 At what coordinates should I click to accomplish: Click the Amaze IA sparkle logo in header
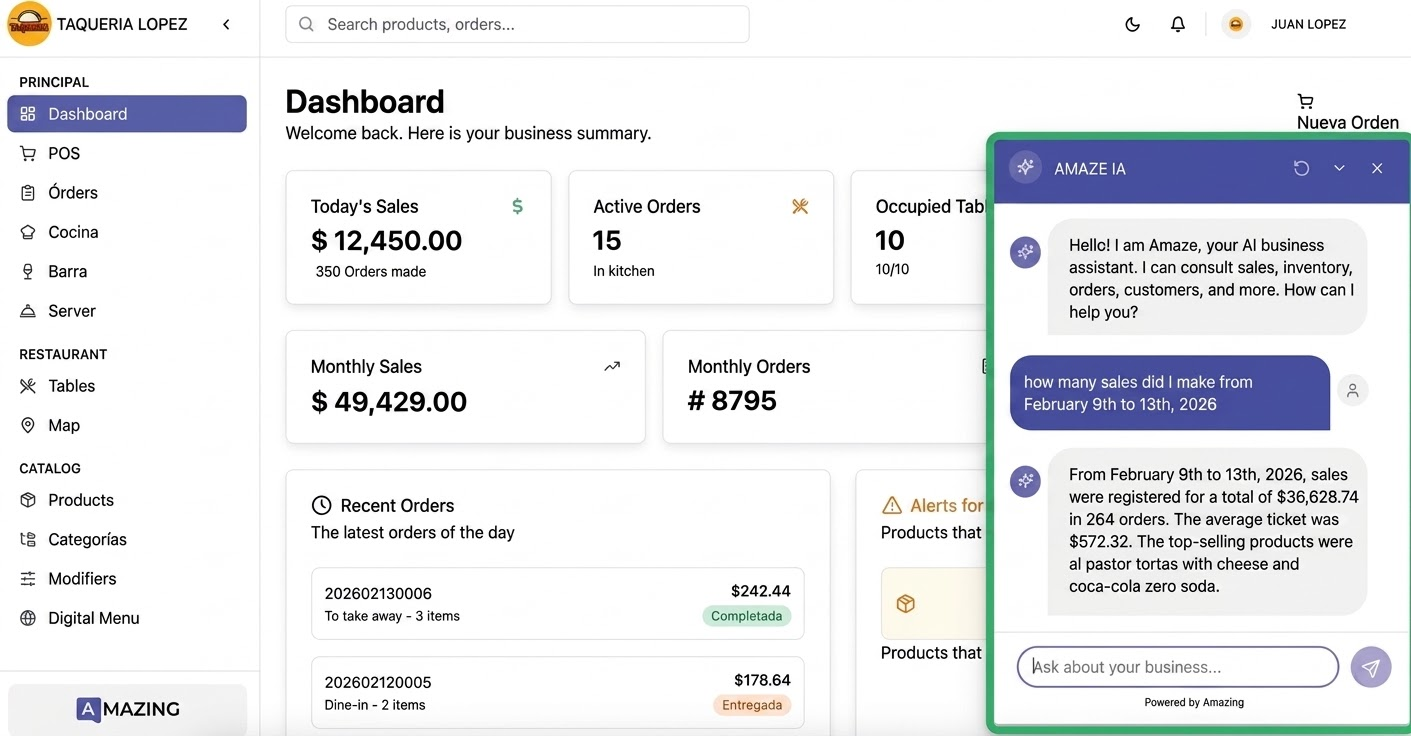point(1025,168)
